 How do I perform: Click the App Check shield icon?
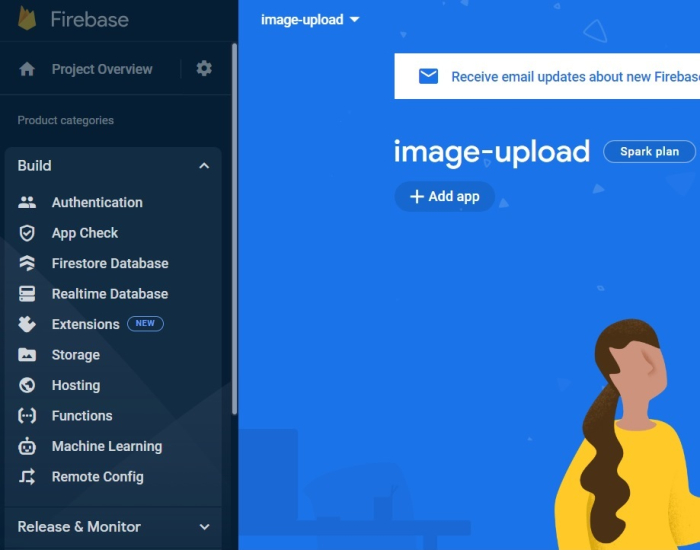[28, 233]
